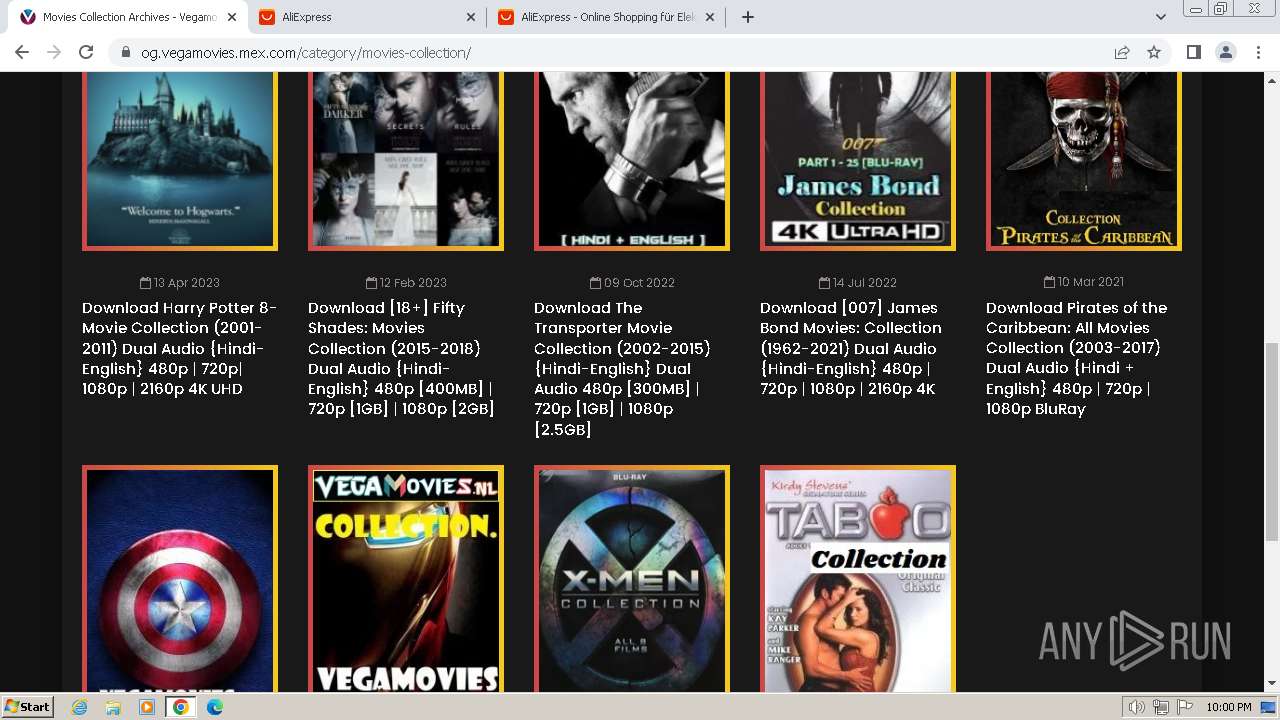Click the volume speaker tray icon
The height and width of the screenshot is (720, 1280).
tap(1137, 707)
